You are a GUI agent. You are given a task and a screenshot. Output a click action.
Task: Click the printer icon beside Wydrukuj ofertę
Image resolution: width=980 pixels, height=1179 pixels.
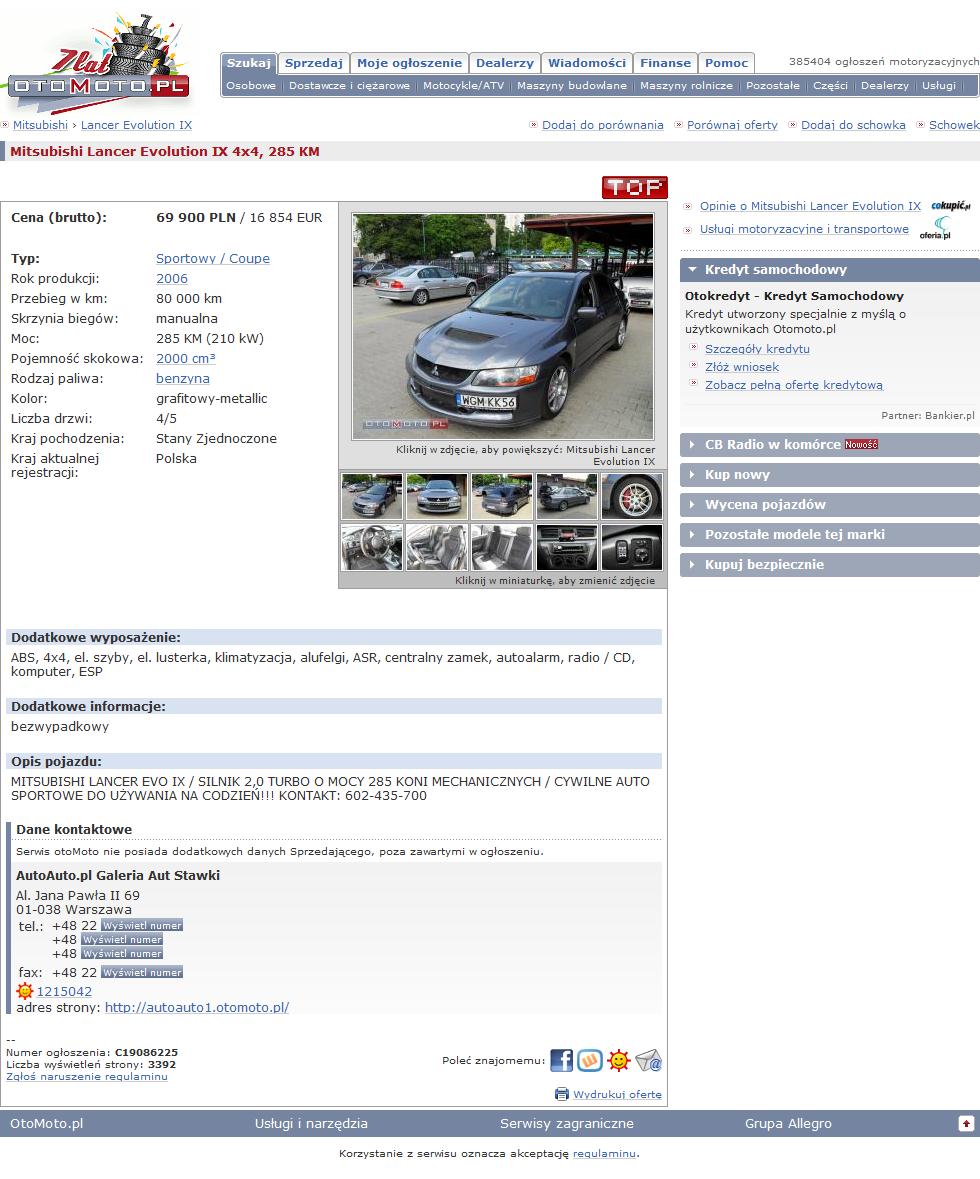coord(561,1094)
